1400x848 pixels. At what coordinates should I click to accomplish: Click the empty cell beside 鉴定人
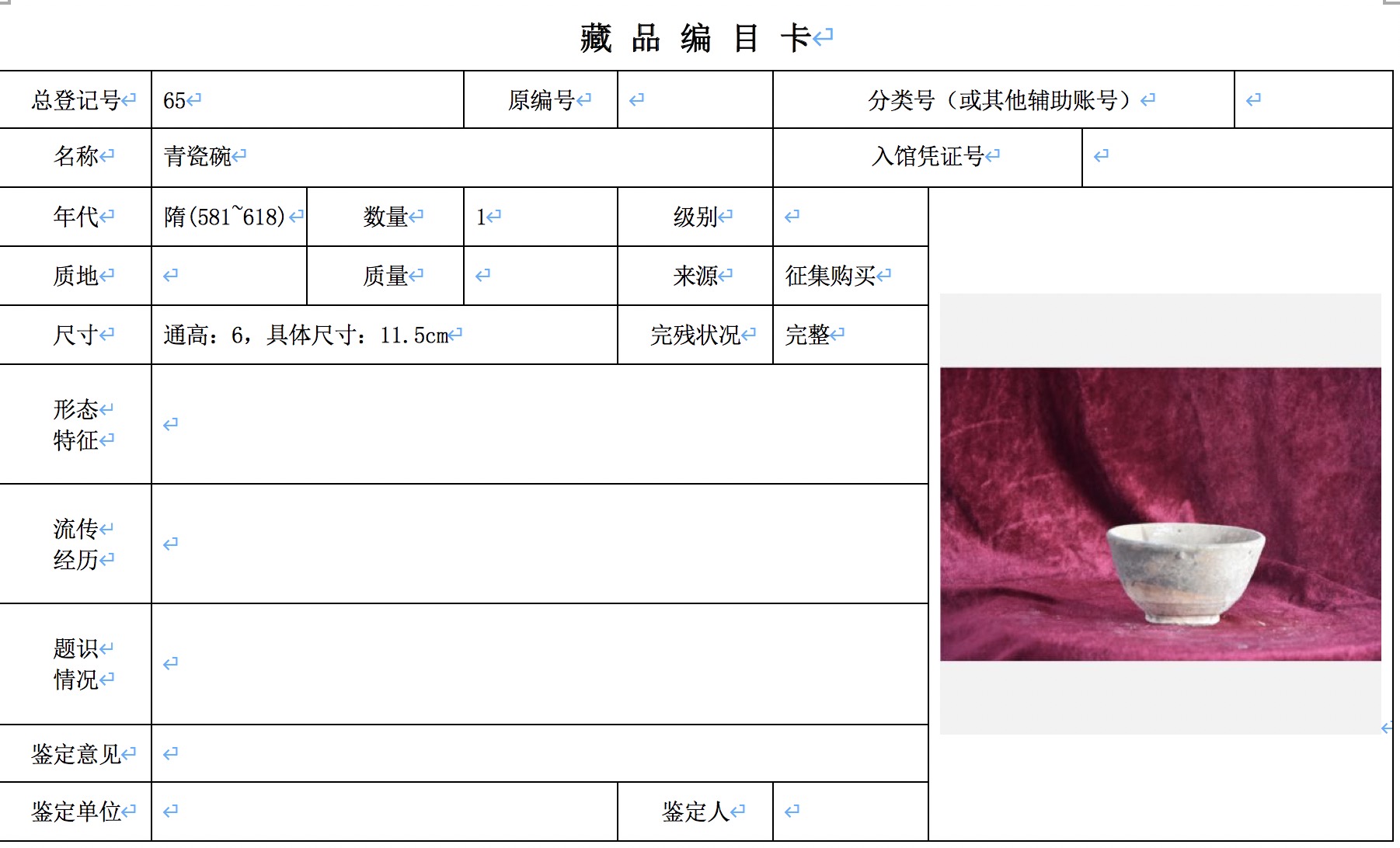[x=851, y=812]
